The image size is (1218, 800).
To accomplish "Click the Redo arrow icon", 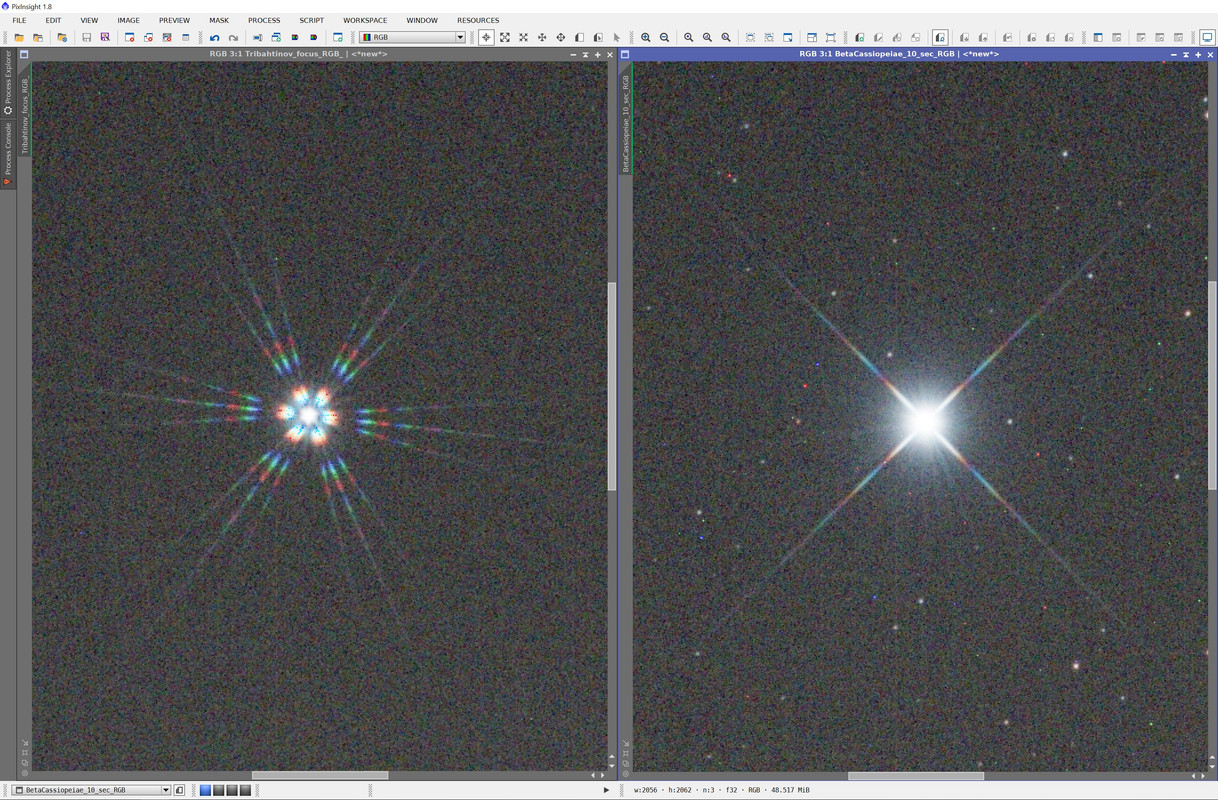I will (233, 37).
